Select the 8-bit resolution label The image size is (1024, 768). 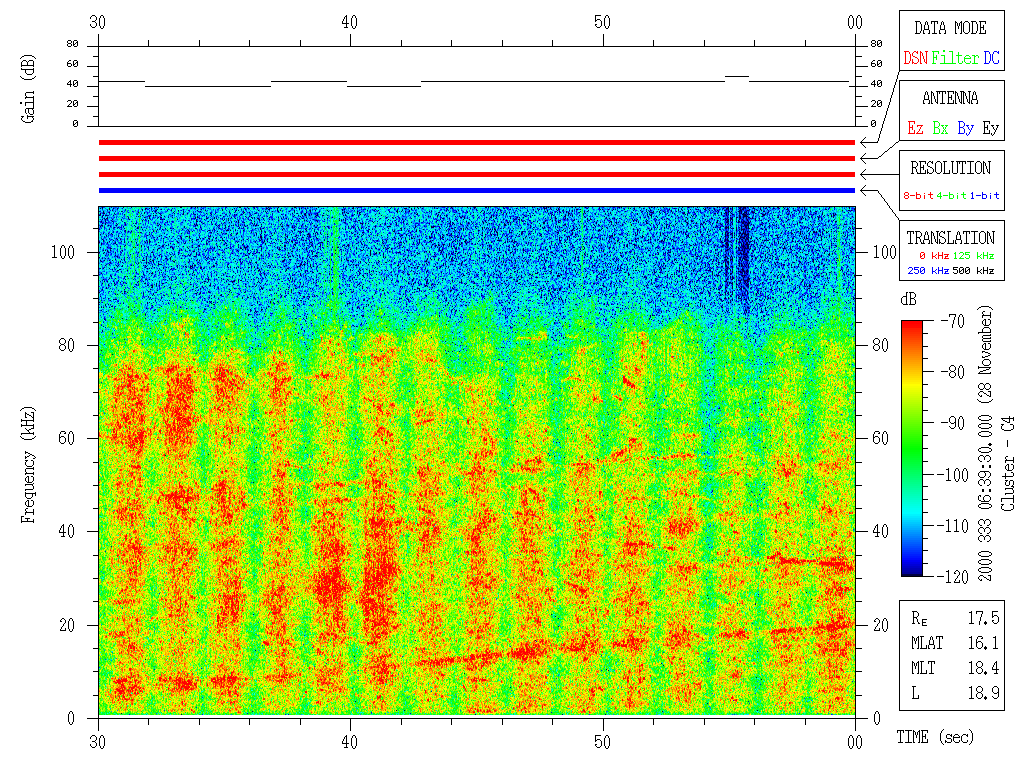click(x=918, y=196)
